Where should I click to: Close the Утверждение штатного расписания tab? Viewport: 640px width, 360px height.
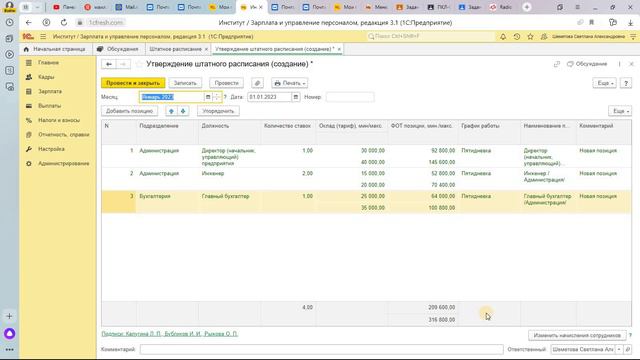coord(339,49)
